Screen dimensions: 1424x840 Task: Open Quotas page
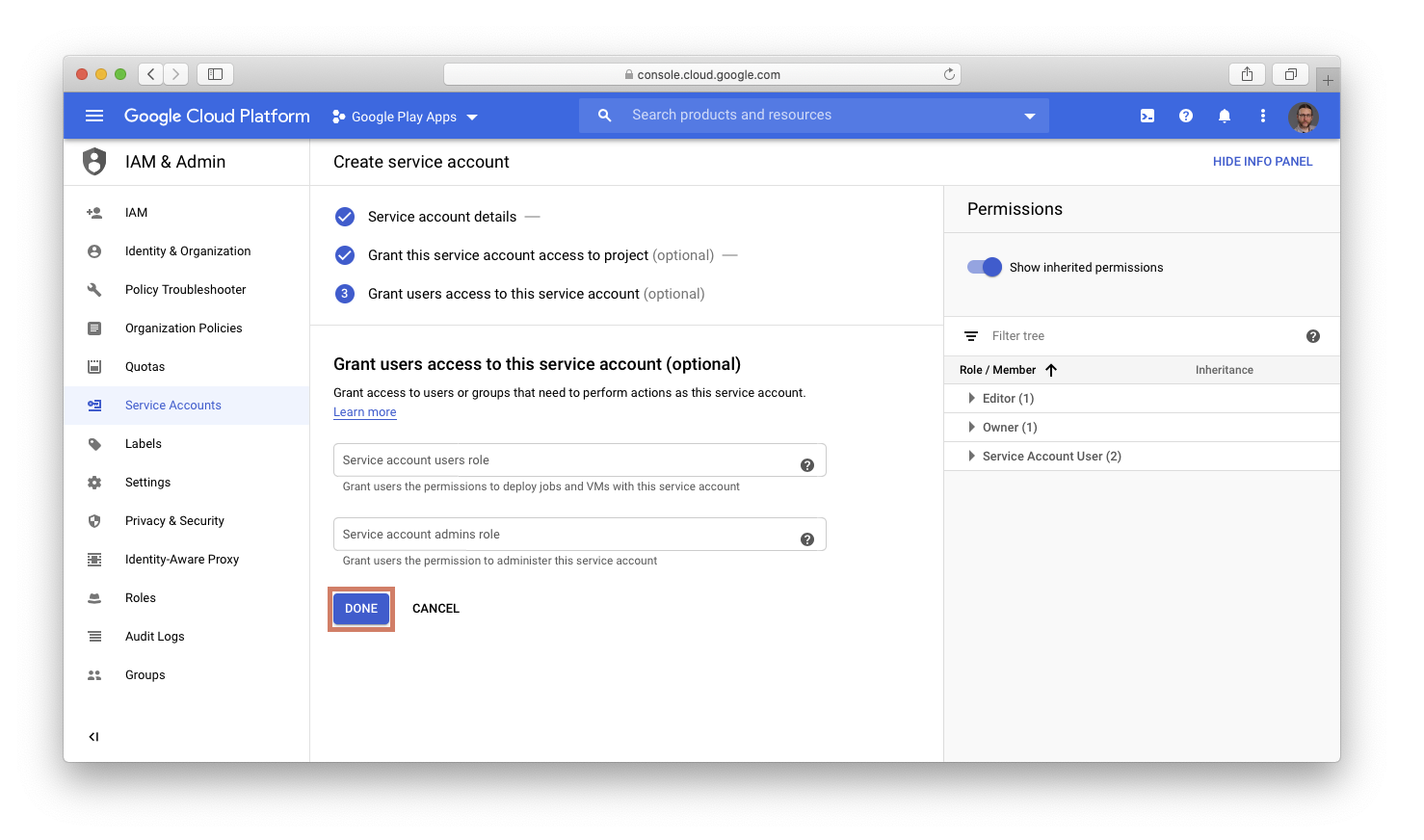click(145, 367)
